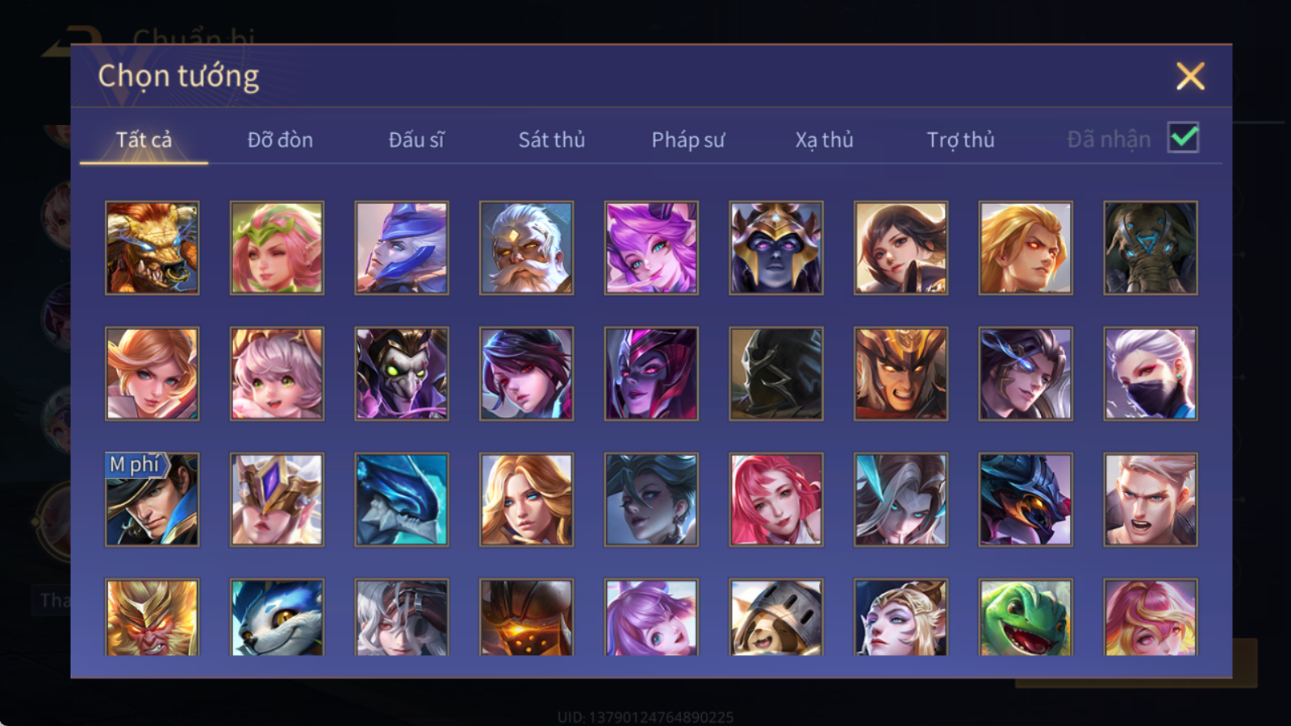Viewport: 1291px width, 726px height.
Task: Select the green-eyed dark jester hero
Action: coord(402,373)
